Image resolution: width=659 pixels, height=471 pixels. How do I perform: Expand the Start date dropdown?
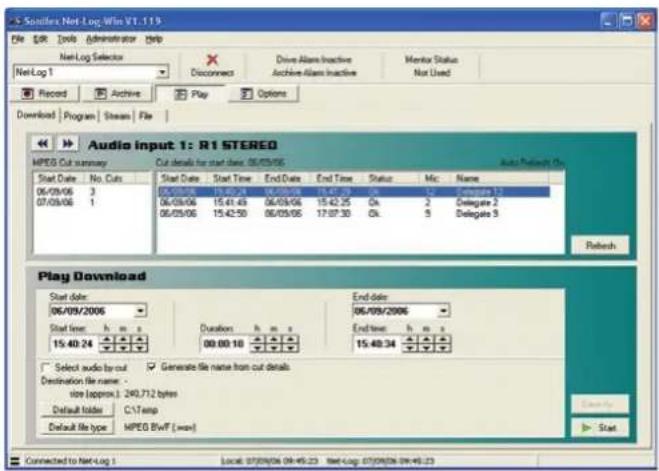tap(140, 311)
